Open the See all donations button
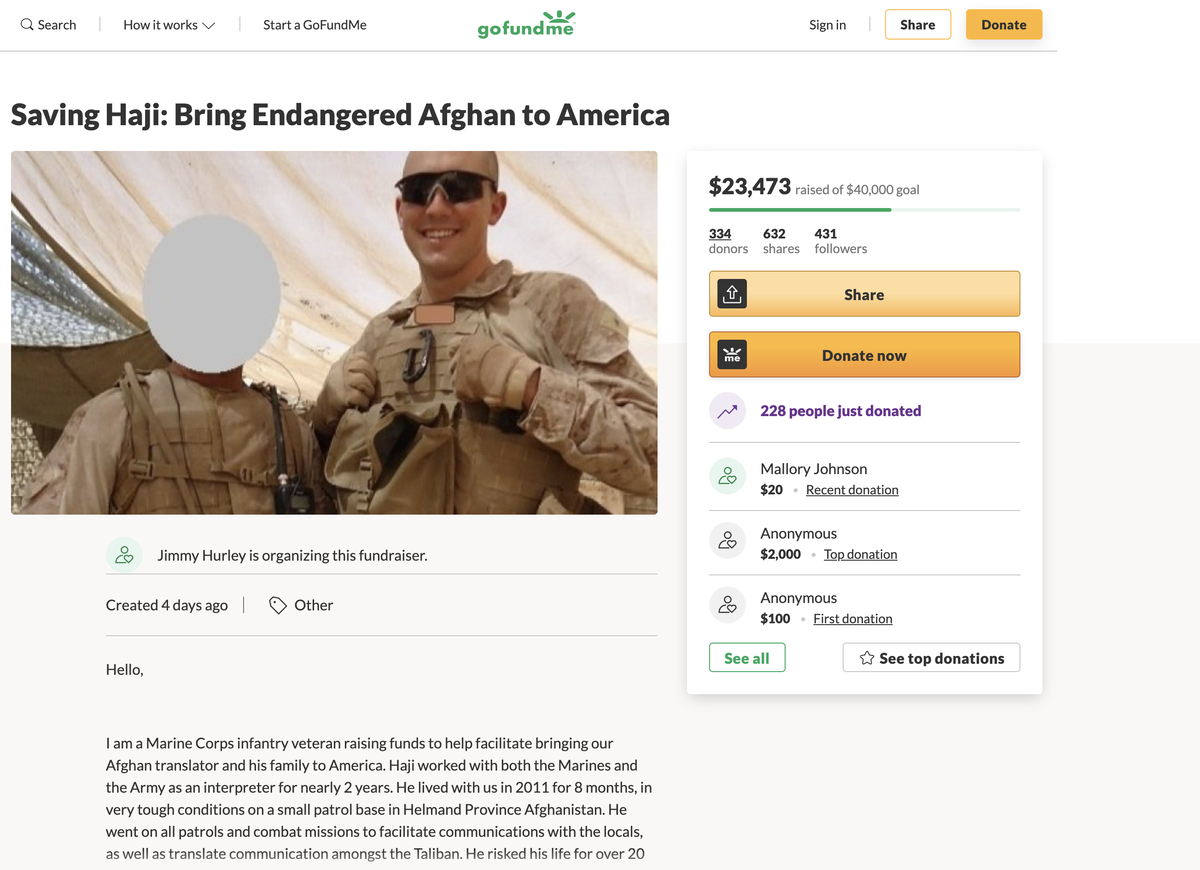The width and height of the screenshot is (1200, 870). [747, 658]
